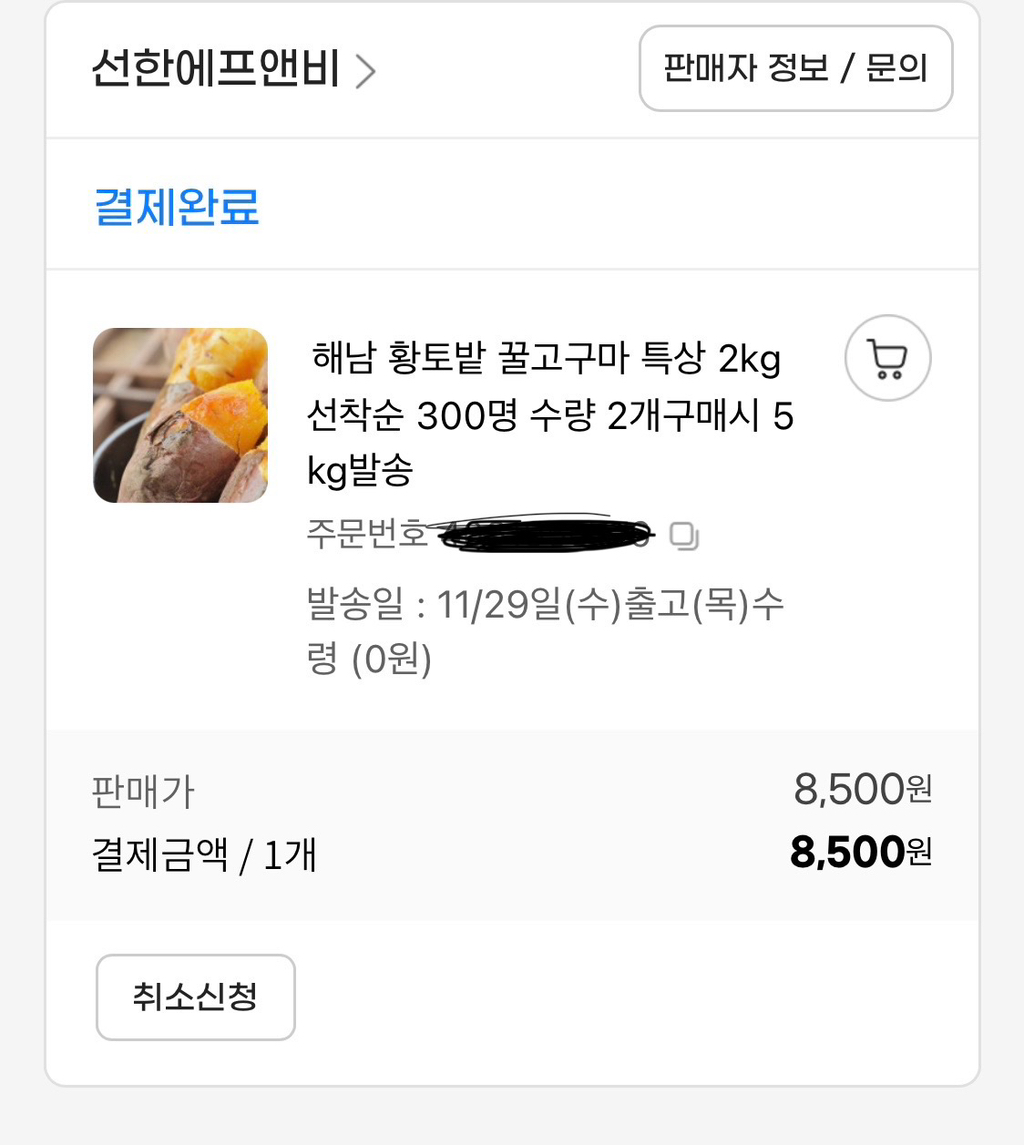Open the 선한에프앤비 seller store name
Viewport: 1024px width, 1145px height.
click(215, 69)
